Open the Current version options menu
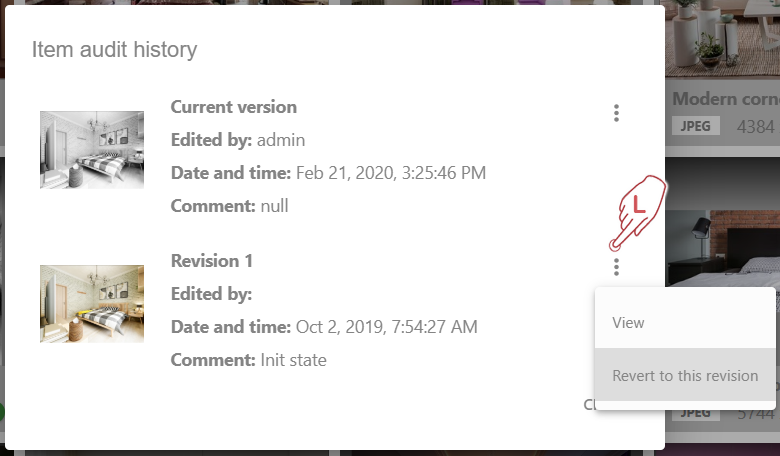 pyautogui.click(x=616, y=113)
